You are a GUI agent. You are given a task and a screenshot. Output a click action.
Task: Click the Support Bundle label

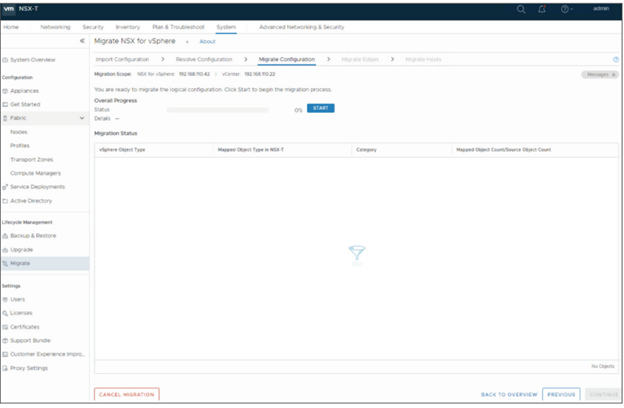tap(30, 341)
